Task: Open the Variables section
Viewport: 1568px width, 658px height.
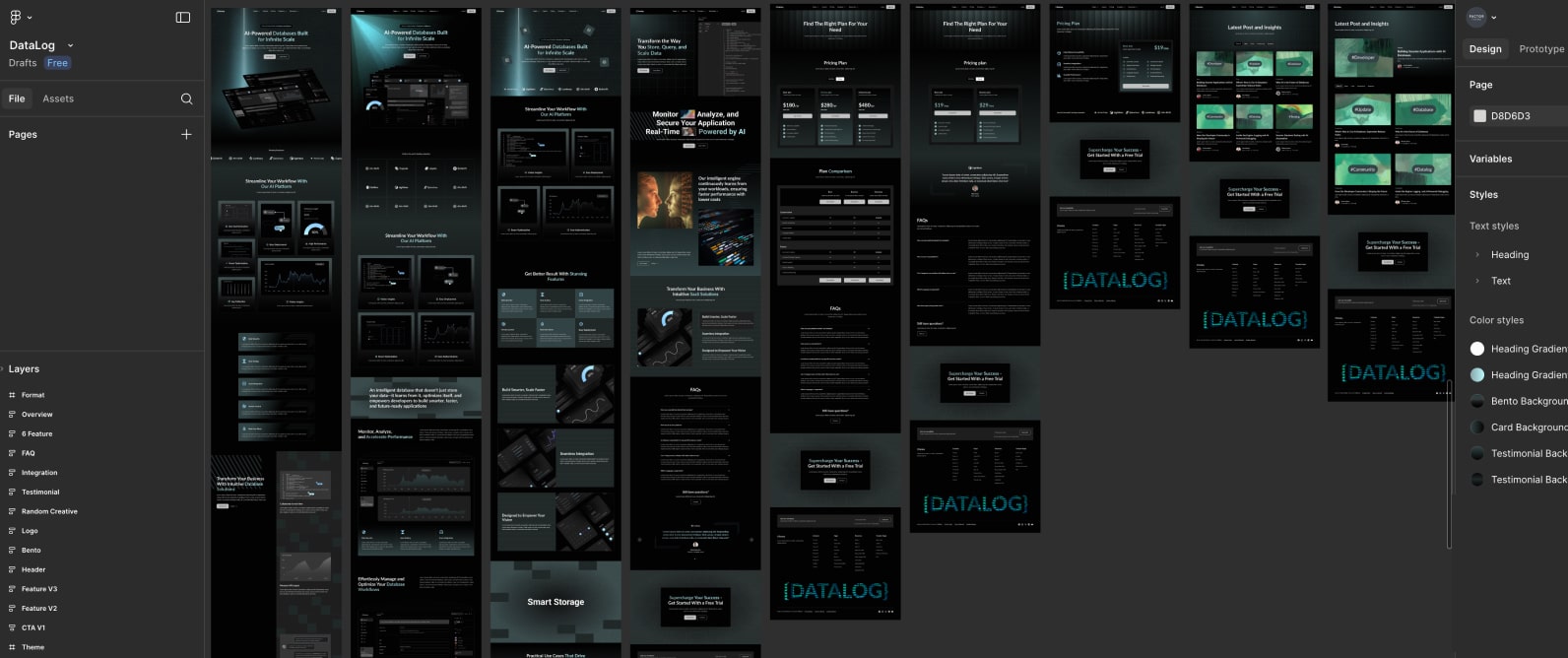Action: tap(1490, 159)
